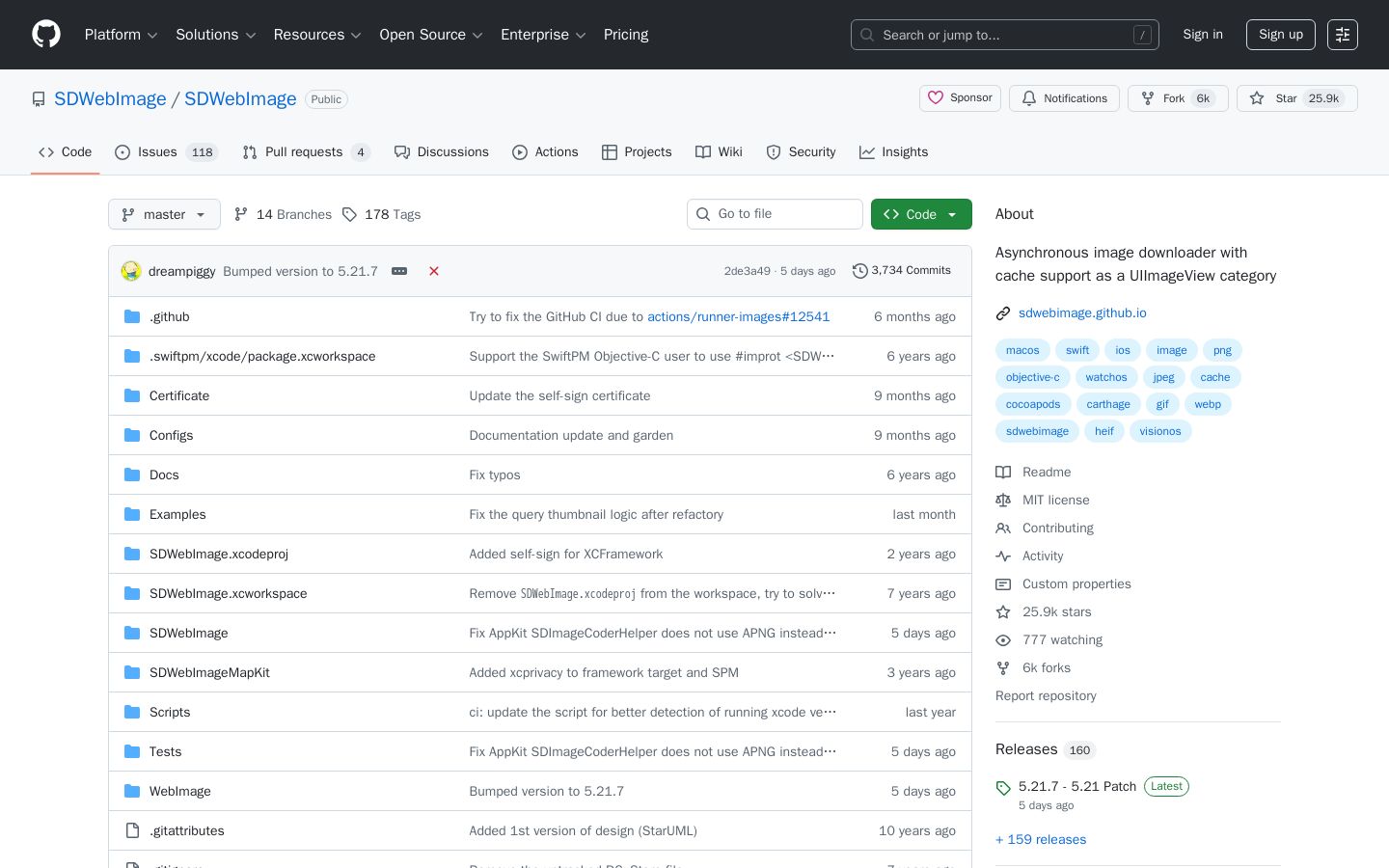1389x868 pixels.
Task: Click commit hash 2de3a49
Action: tap(748, 271)
